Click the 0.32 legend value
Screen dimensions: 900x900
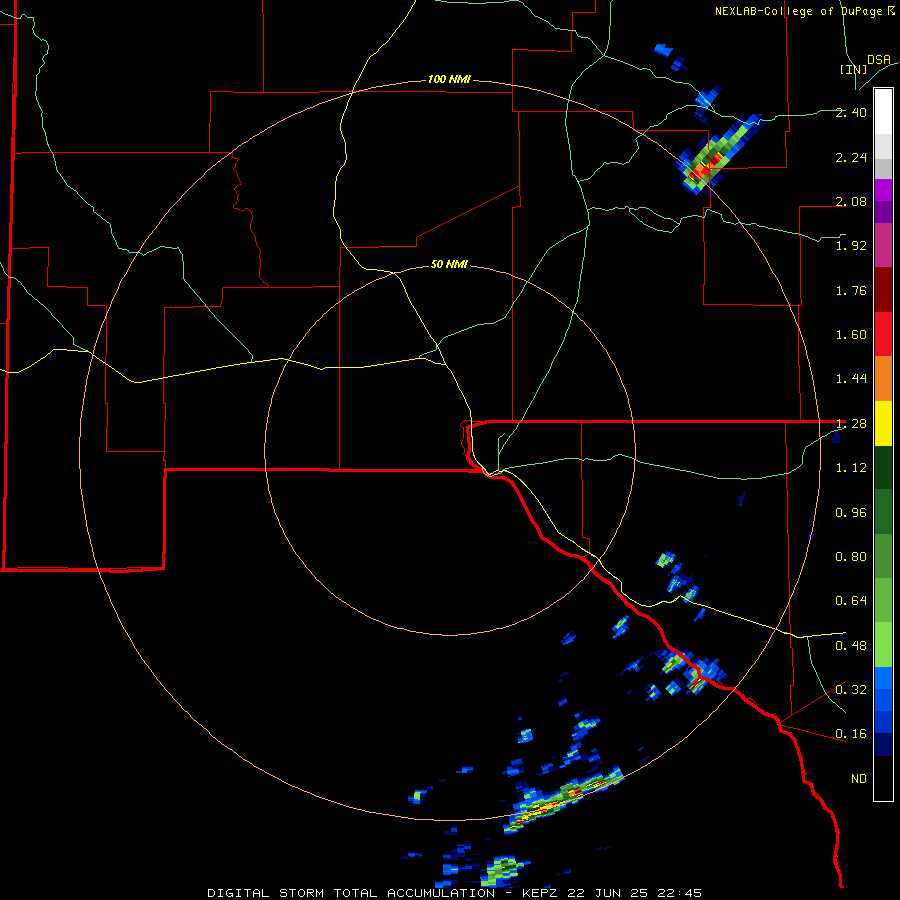coord(851,690)
